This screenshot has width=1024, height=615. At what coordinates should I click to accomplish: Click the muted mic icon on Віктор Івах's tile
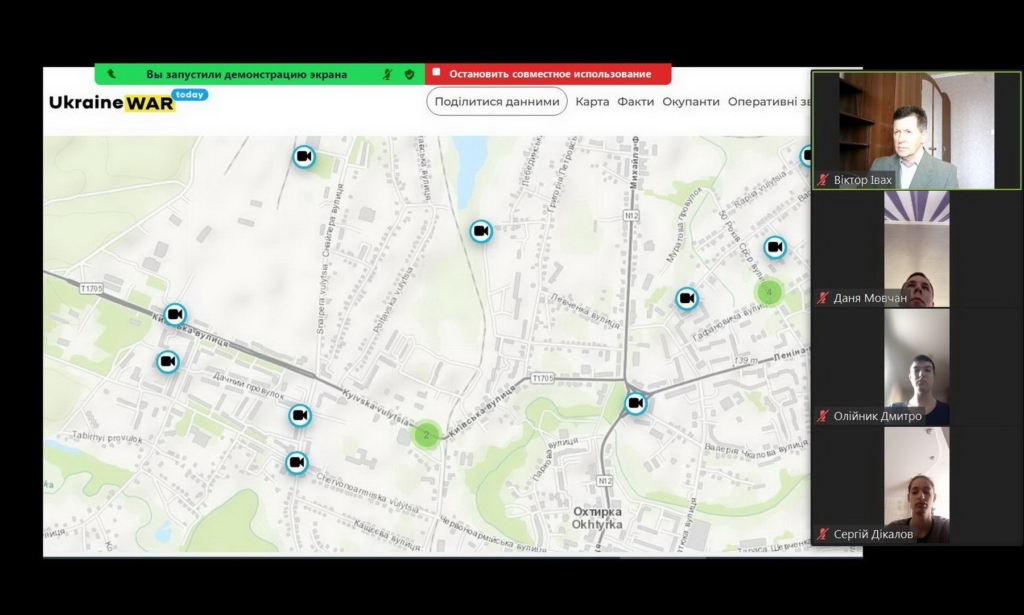[823, 180]
